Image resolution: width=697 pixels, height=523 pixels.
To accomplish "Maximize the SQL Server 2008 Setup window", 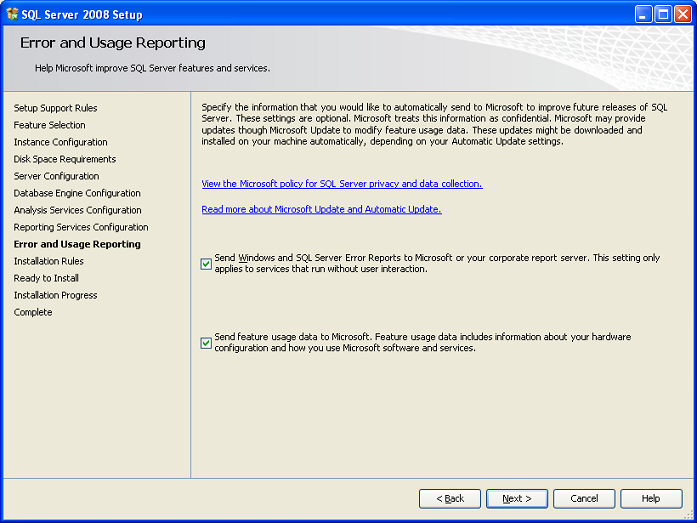I will [x=663, y=14].
